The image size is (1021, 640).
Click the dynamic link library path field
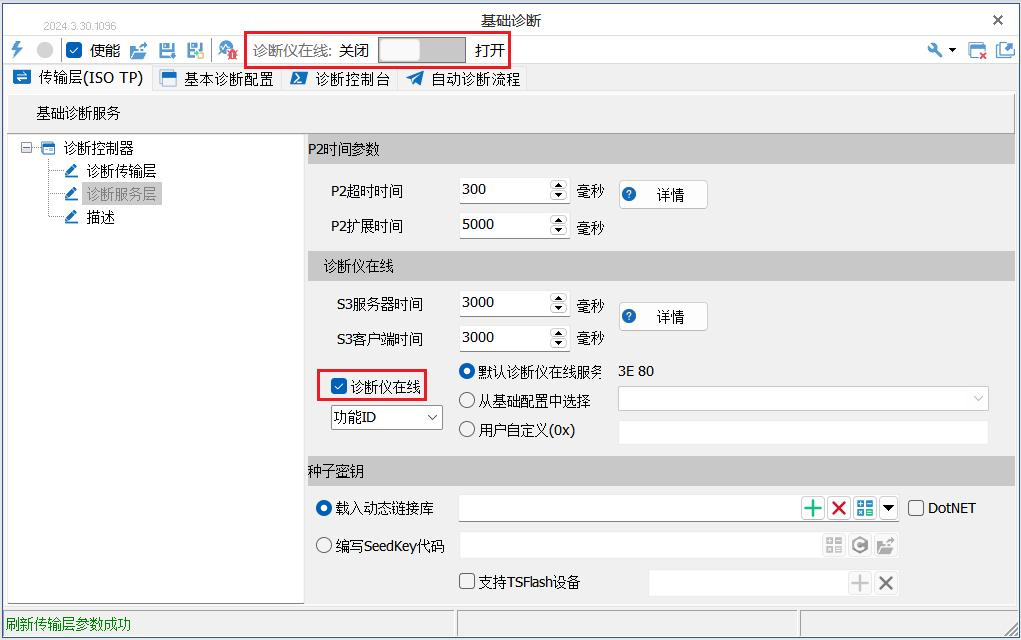[x=629, y=508]
